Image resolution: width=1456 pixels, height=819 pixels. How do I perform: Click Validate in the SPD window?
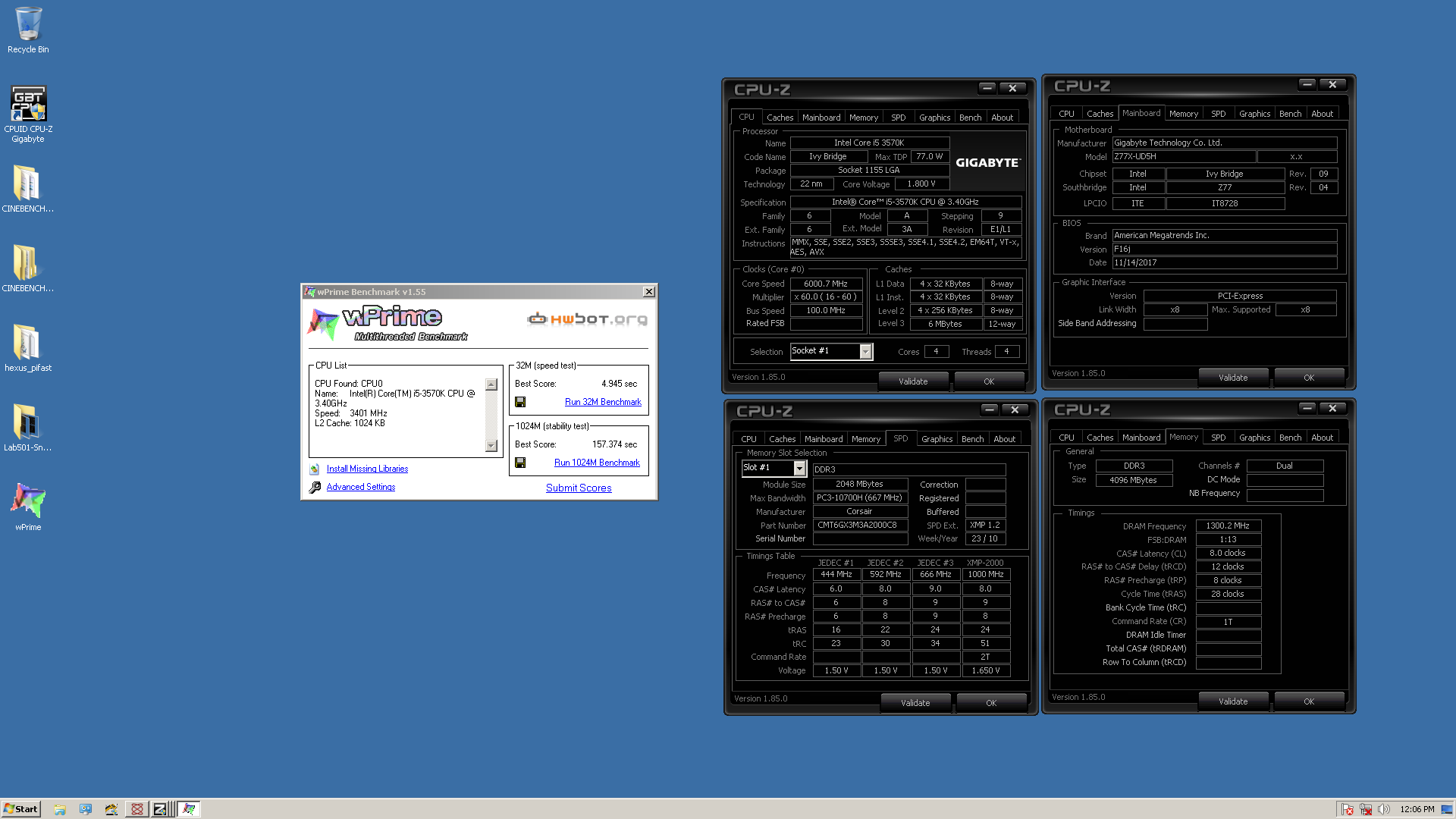tap(915, 703)
